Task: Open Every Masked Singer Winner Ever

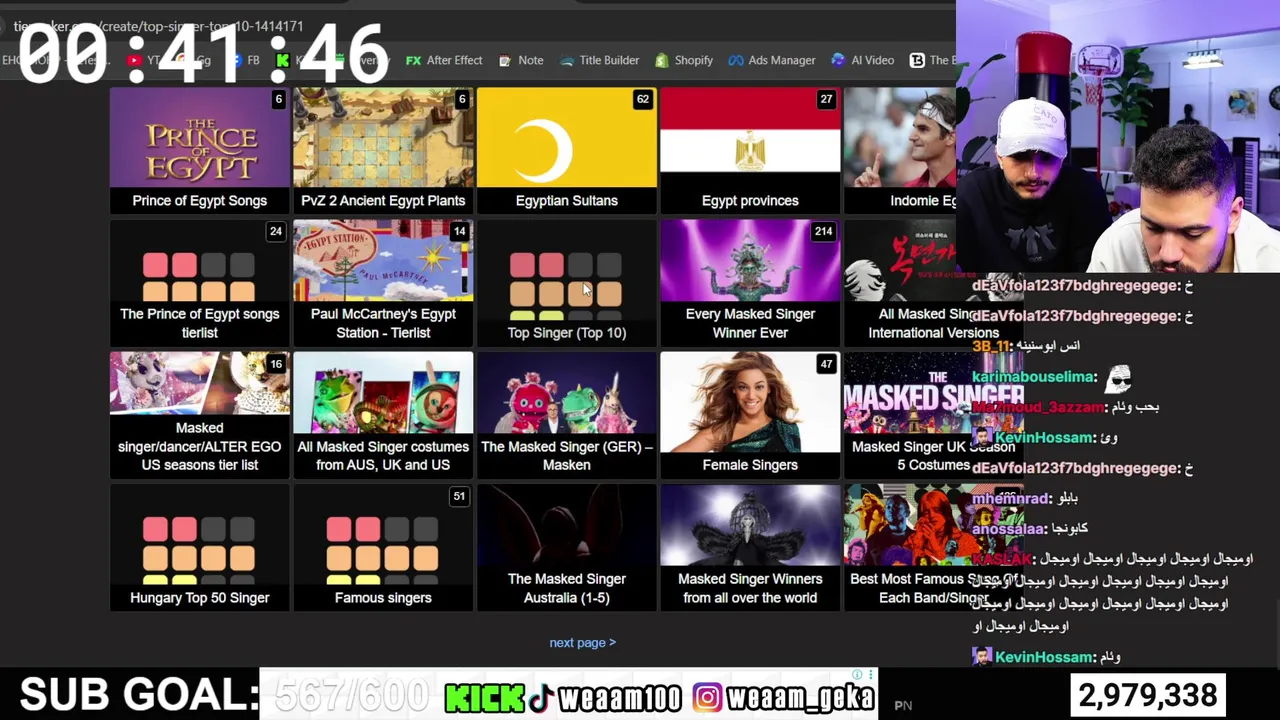Action: coord(750,282)
